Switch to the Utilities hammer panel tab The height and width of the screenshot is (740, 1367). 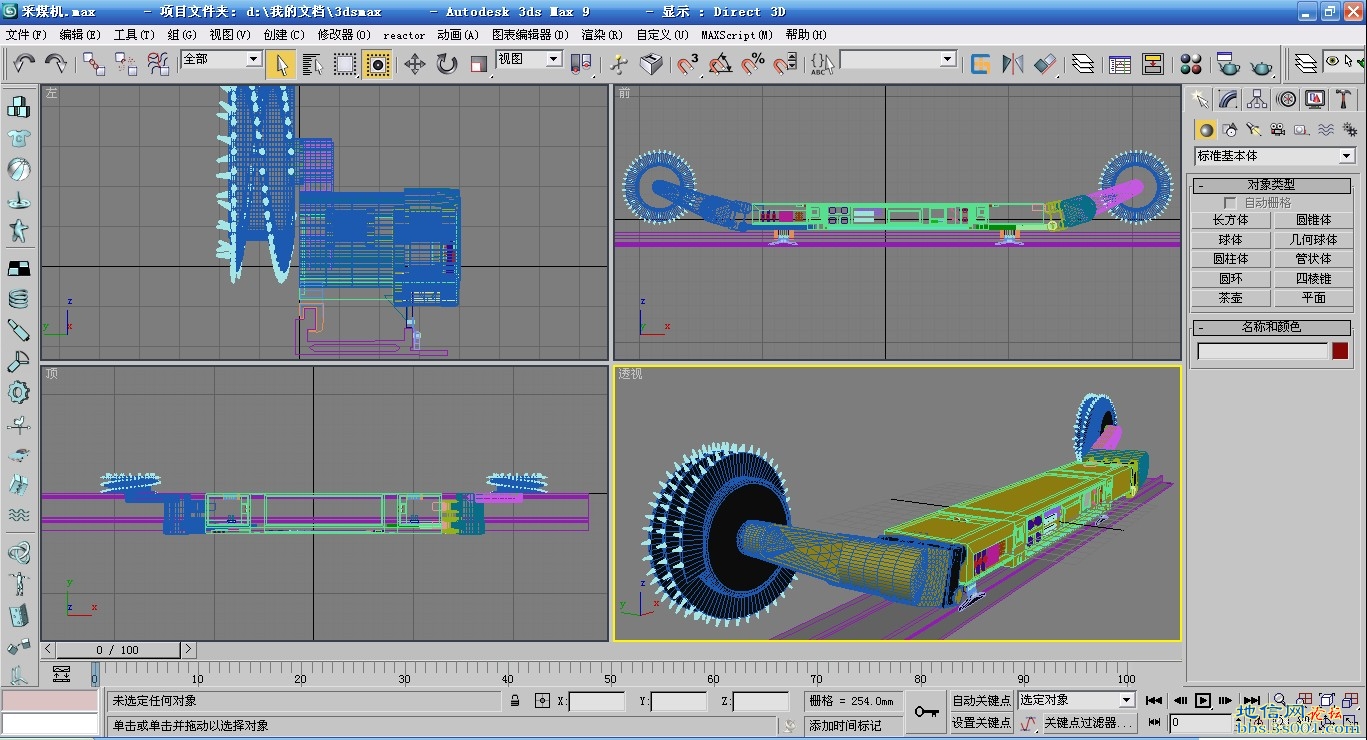(x=1343, y=99)
